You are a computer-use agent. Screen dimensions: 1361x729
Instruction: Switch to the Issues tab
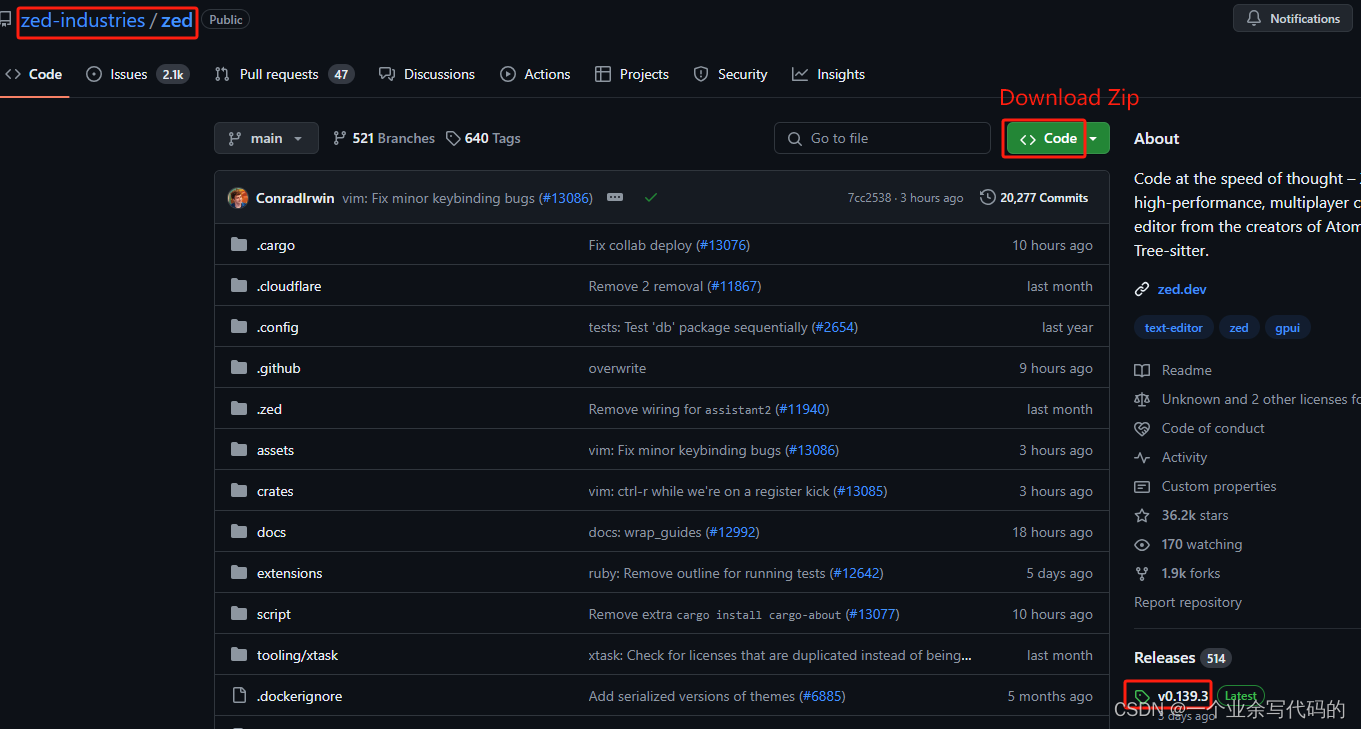(x=138, y=74)
